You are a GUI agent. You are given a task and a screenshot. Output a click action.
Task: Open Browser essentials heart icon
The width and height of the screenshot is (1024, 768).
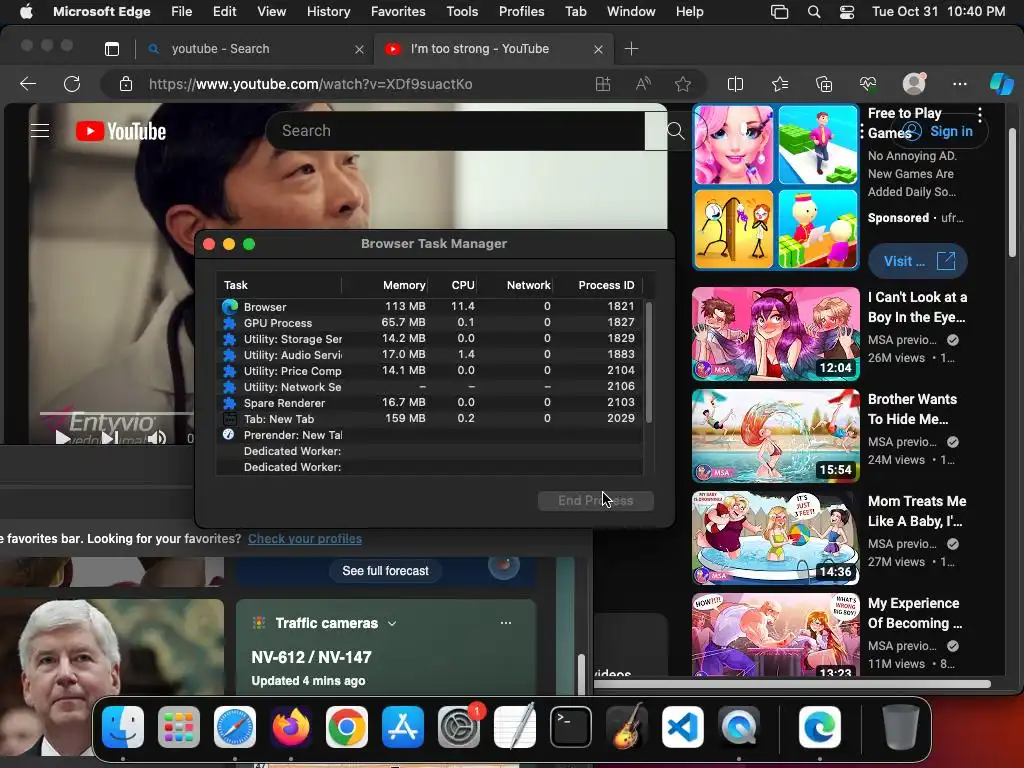(x=868, y=84)
